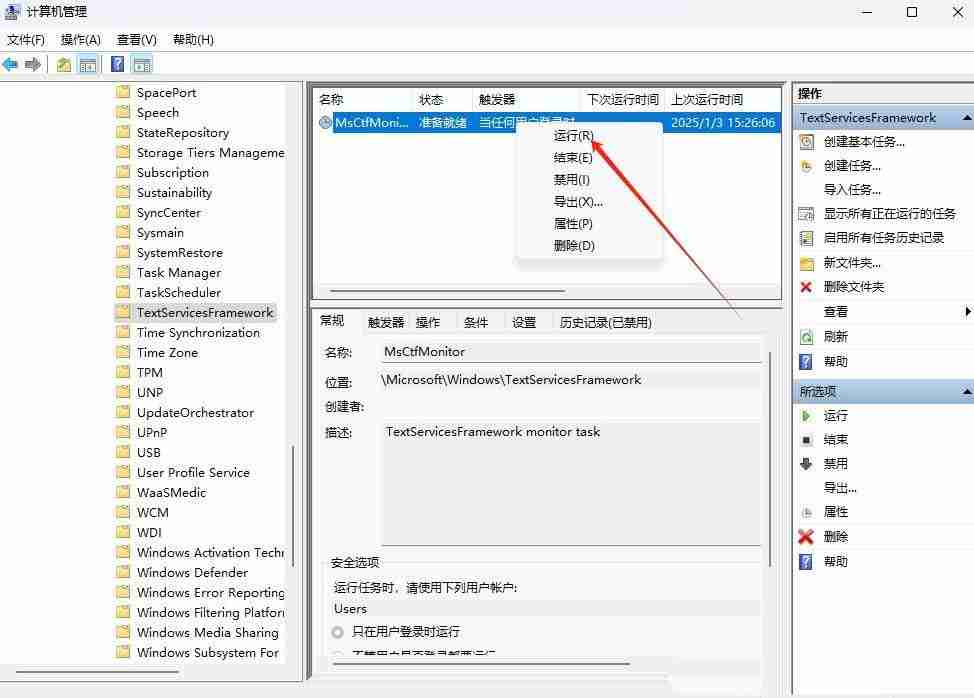This screenshot has height=698, width=974.
Task: Toggle the console tree visibility toolbar icon
Action: coord(87,64)
